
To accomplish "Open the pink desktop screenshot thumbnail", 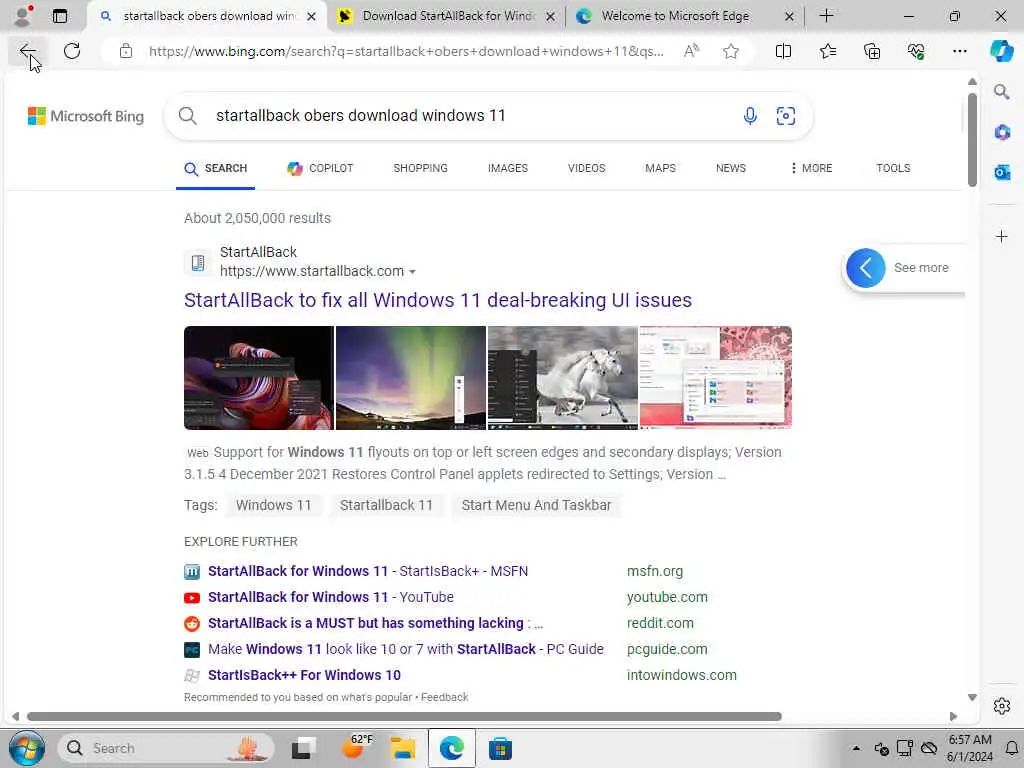I will coord(716,377).
